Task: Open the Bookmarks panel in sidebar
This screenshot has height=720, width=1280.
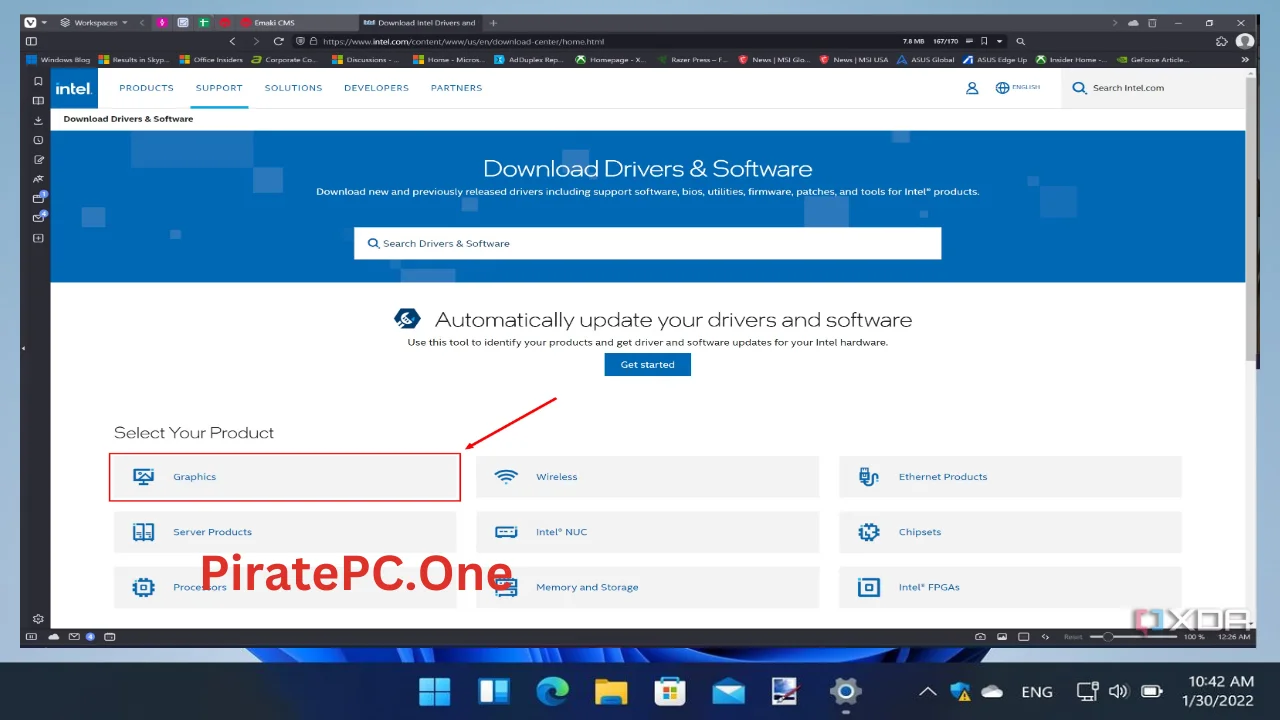Action: point(38,82)
